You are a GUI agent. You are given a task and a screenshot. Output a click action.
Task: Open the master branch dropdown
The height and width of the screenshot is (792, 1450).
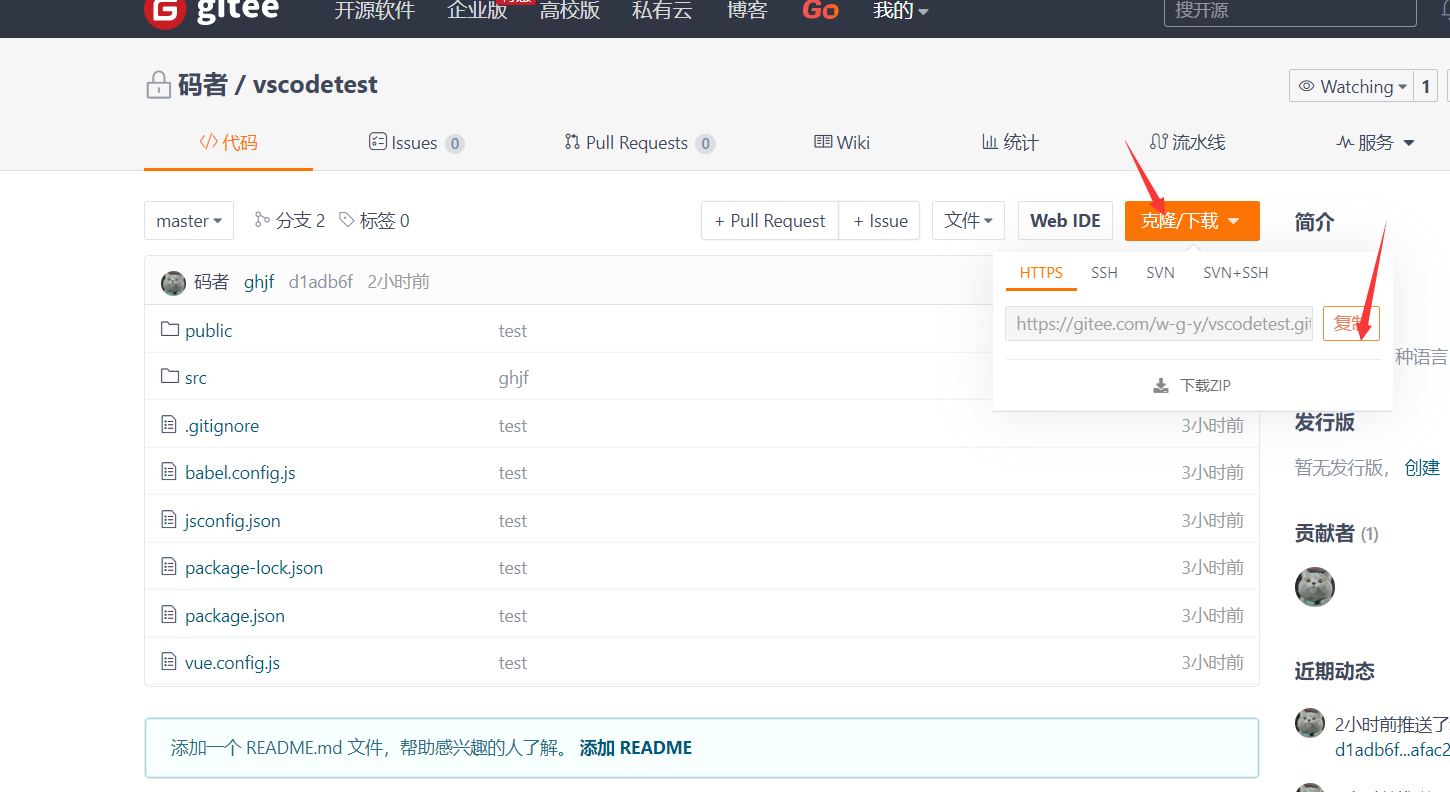(189, 220)
